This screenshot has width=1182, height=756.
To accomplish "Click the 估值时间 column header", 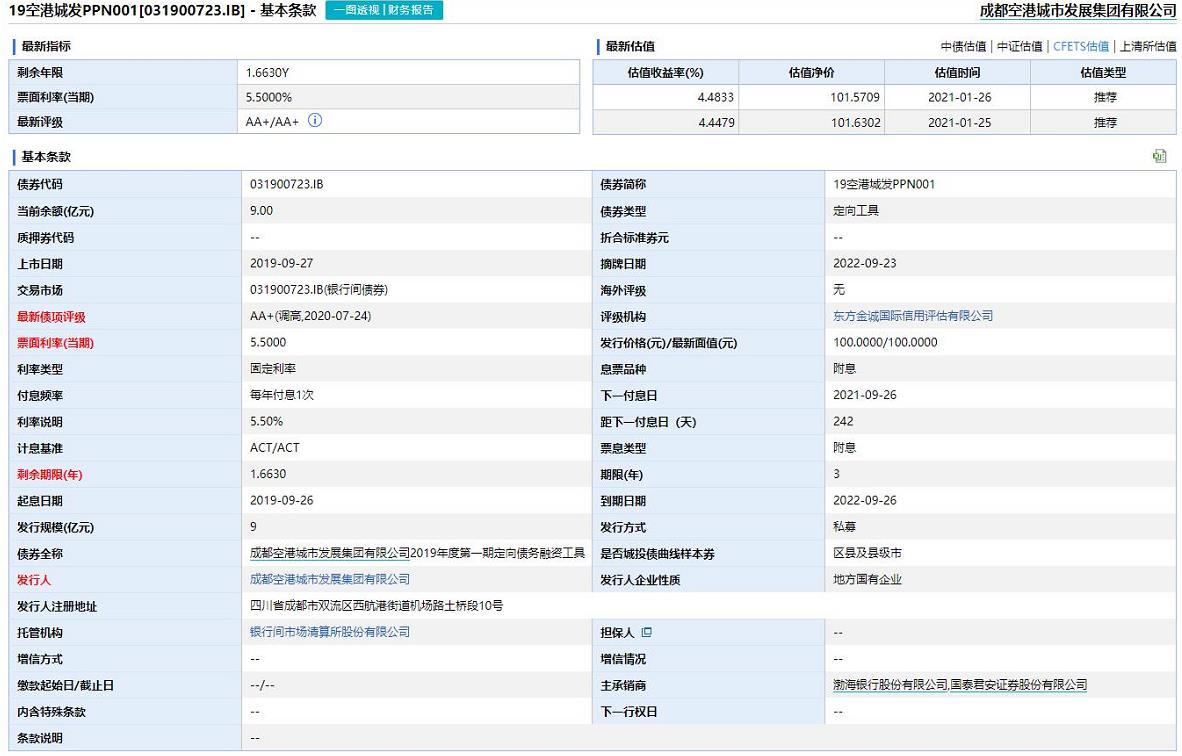I will click(957, 72).
